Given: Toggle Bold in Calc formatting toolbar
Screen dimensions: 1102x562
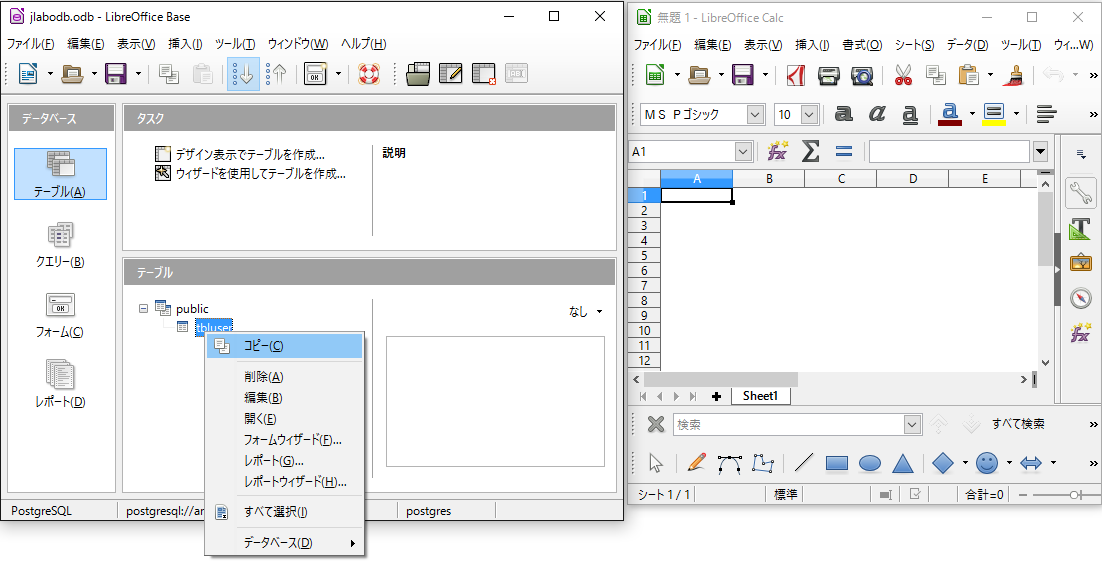Looking at the screenshot, I should [843, 113].
